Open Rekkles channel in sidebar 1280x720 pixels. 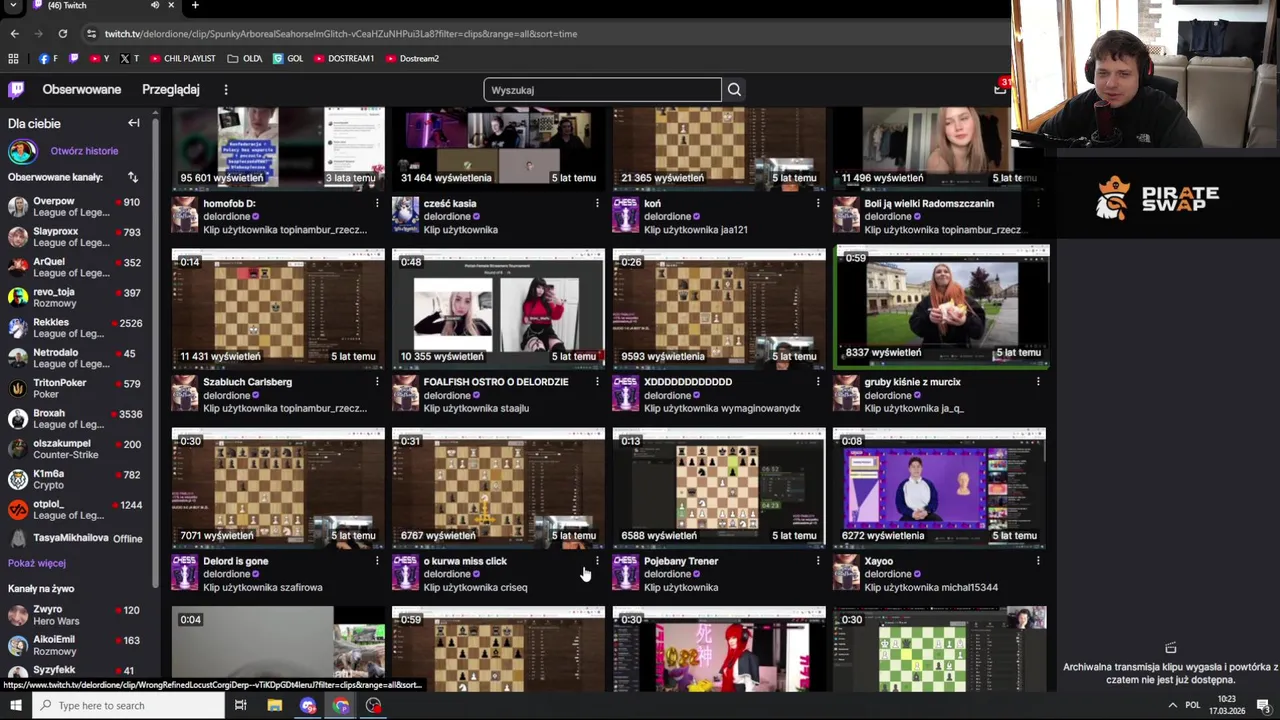[78, 328]
